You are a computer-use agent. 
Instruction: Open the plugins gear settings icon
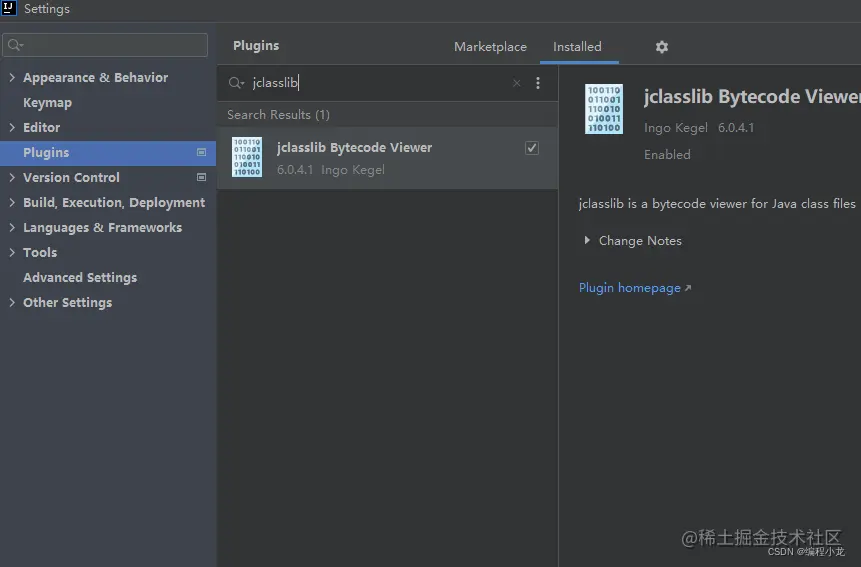662,47
